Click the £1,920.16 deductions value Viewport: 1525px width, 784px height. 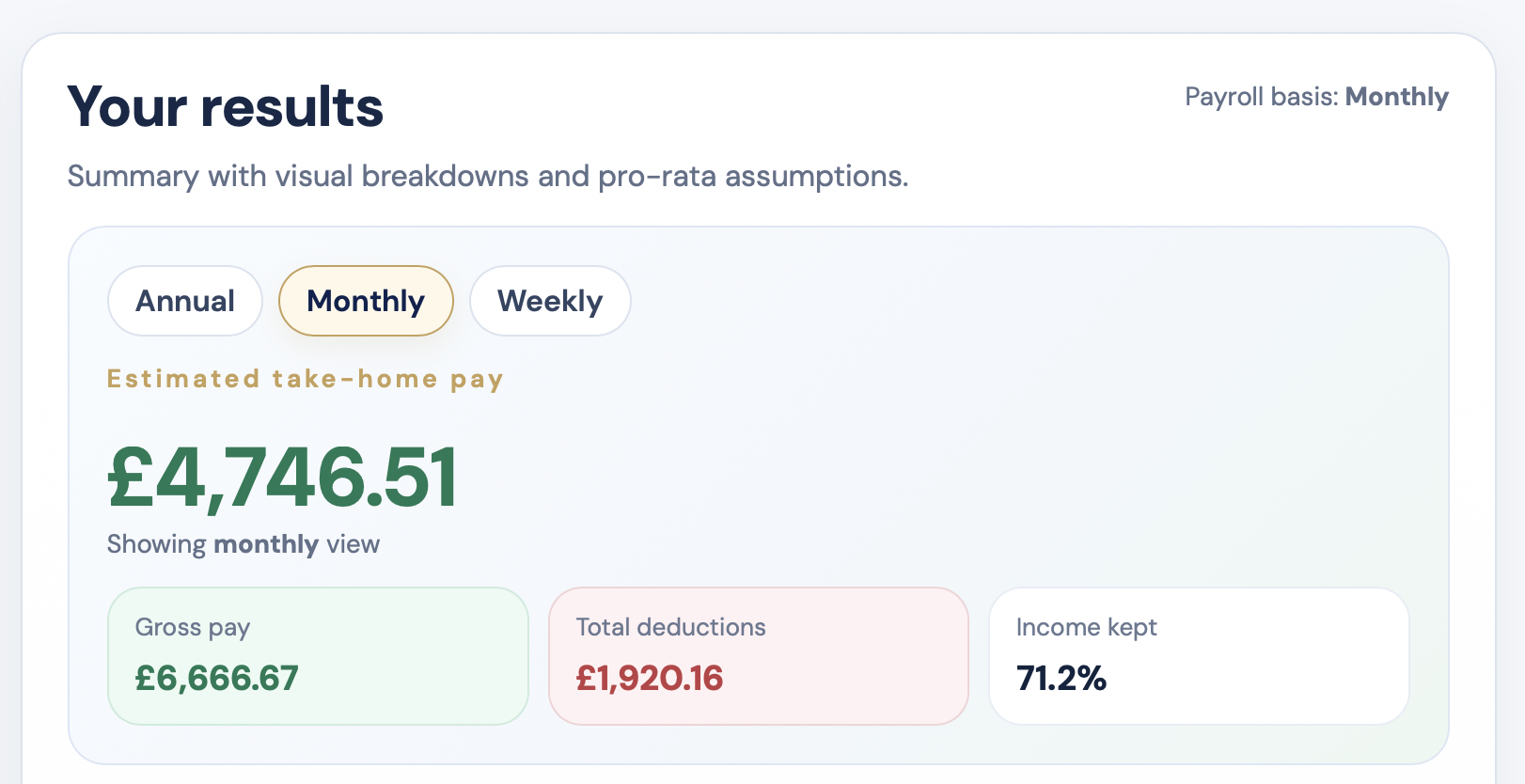[651, 679]
